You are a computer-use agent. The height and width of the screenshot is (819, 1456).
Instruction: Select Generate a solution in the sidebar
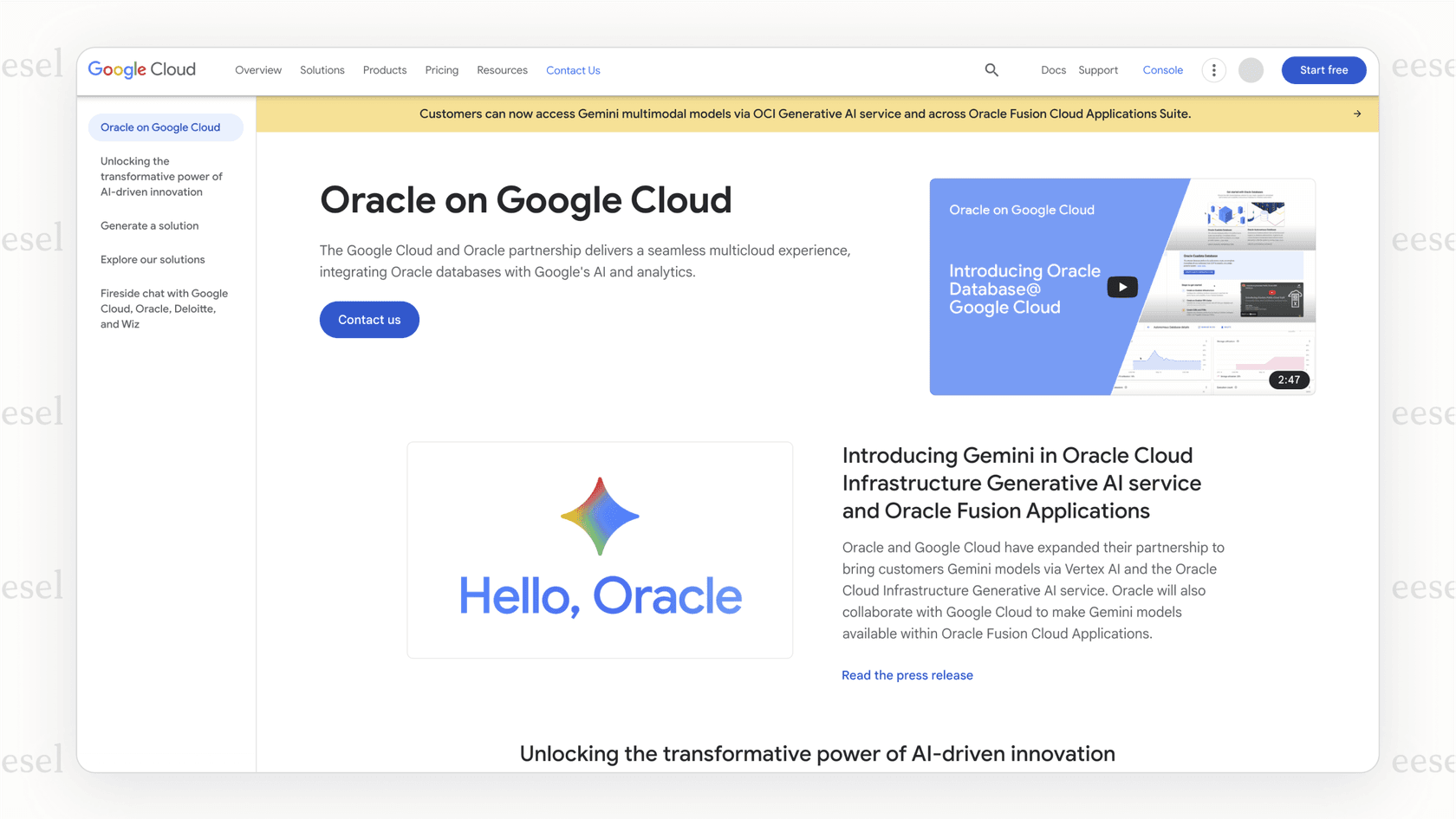click(x=149, y=225)
